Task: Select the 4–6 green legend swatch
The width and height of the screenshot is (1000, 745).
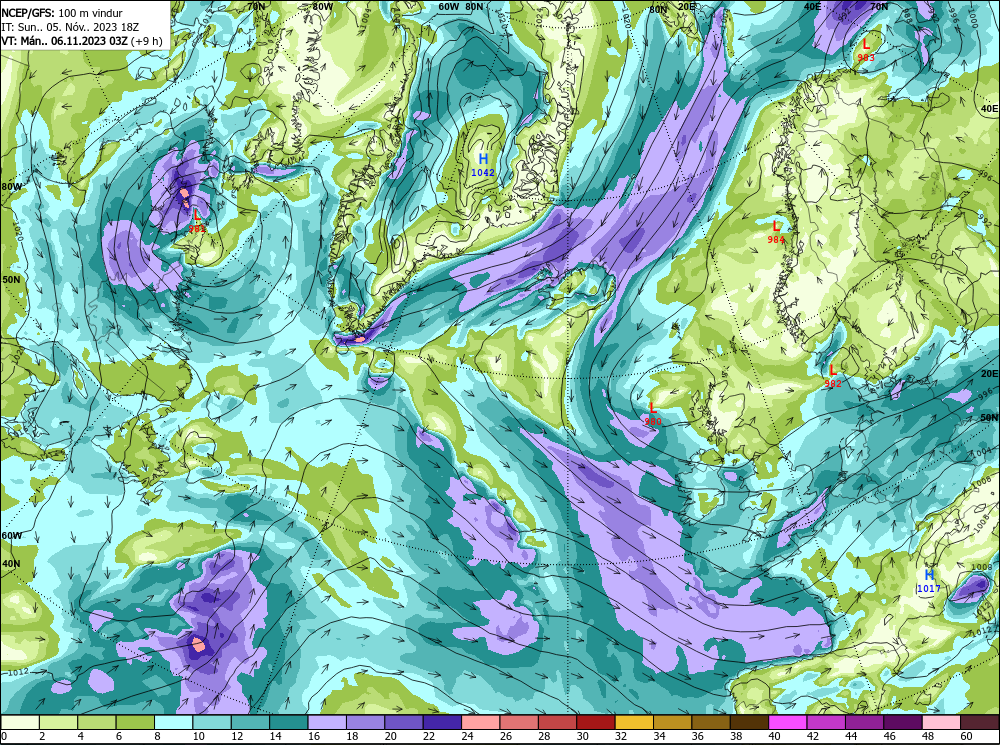Action: click(x=97, y=722)
